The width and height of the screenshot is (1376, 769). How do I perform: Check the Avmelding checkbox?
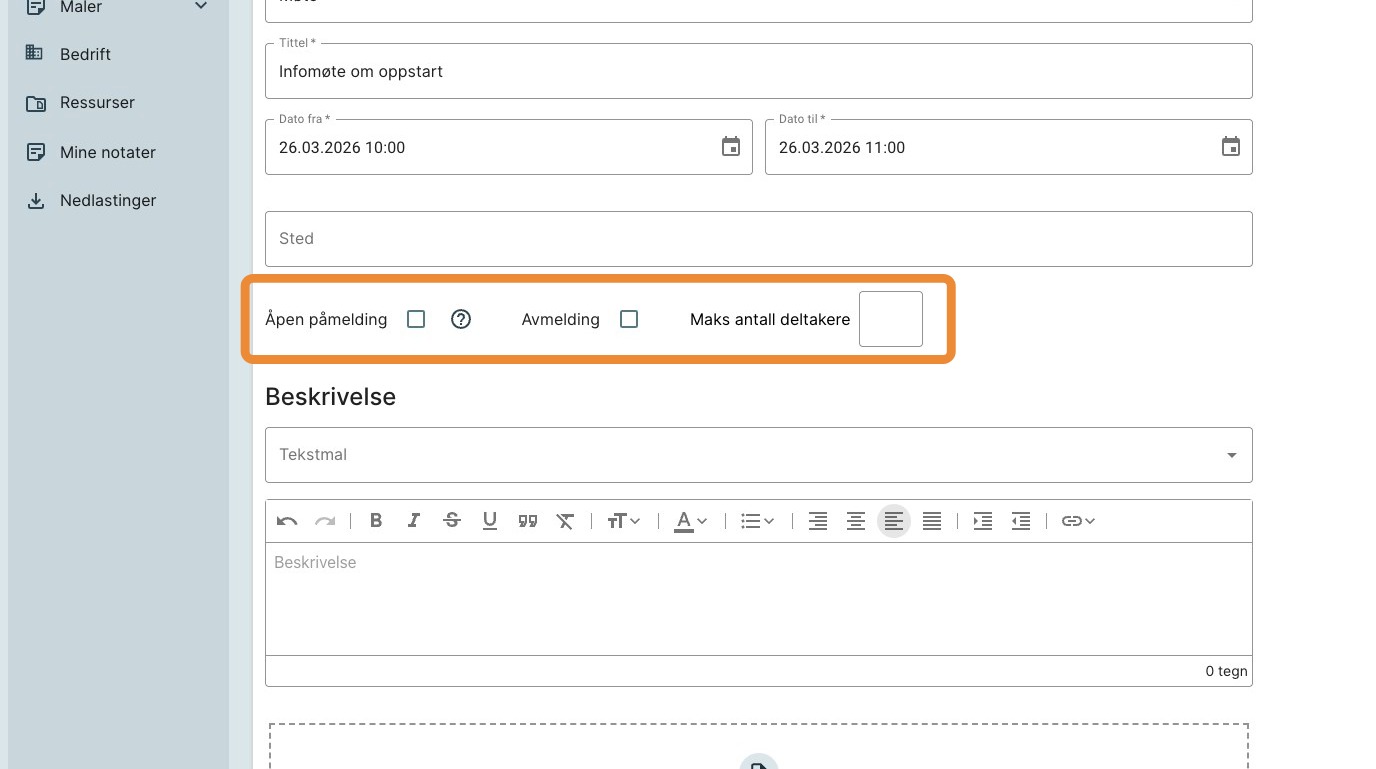coord(629,320)
